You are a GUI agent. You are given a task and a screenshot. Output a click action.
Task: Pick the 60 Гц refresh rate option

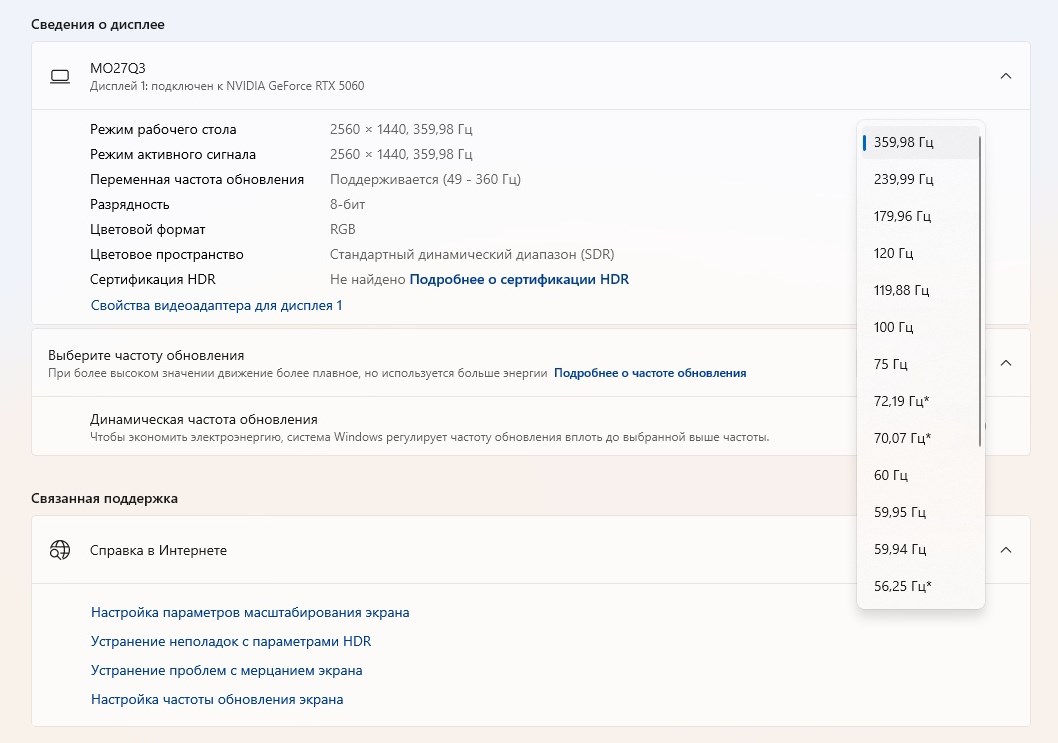click(920, 475)
